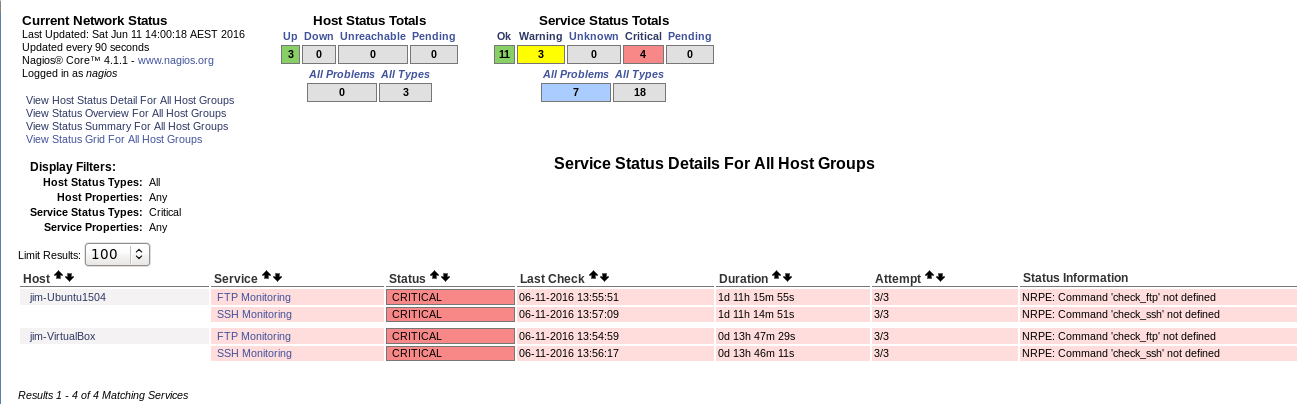View Host Status Detail For All Host Groups
The width and height of the screenshot is (1297, 404).
coord(130,100)
